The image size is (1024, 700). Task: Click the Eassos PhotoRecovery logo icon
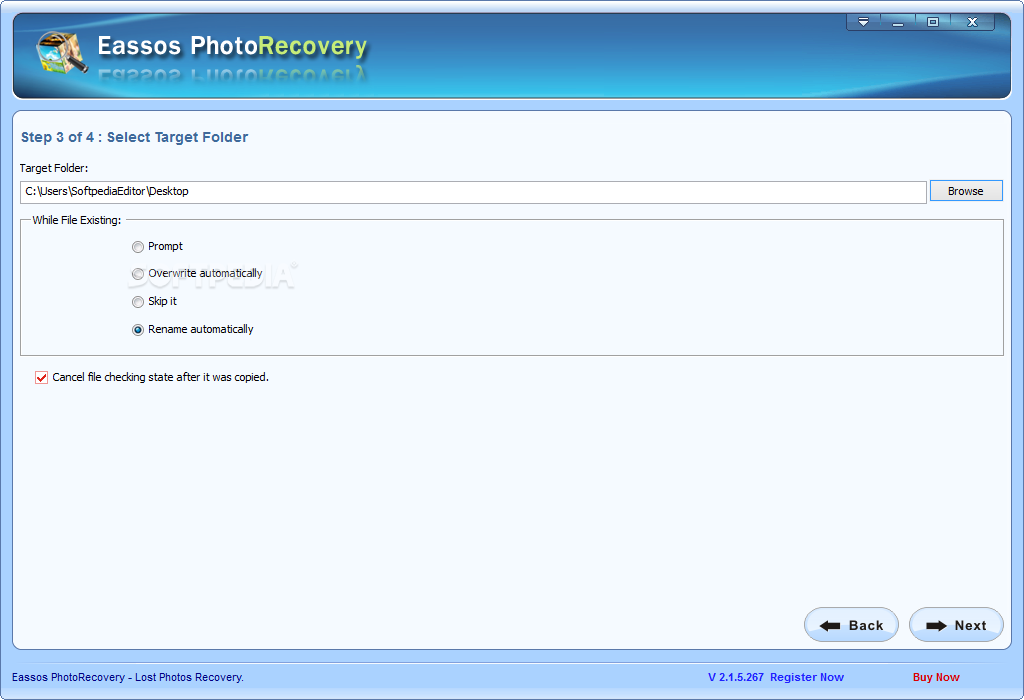(62, 52)
